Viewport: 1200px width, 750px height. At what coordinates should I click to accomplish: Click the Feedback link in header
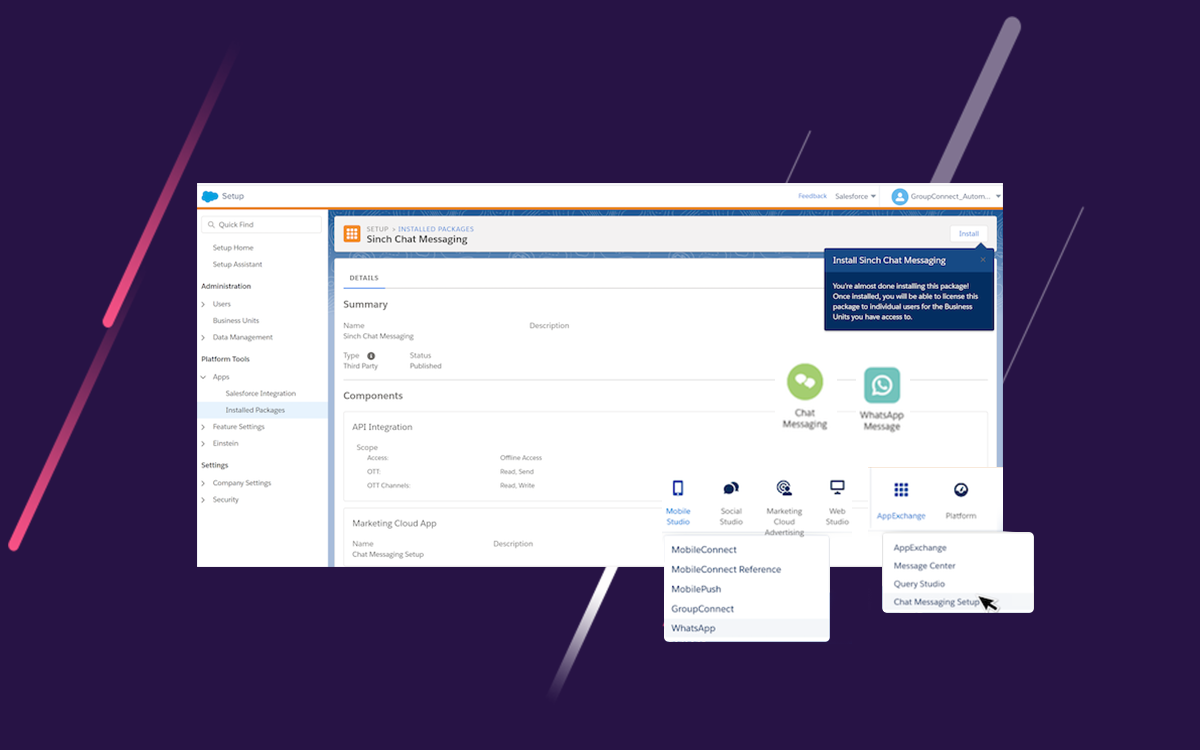pyautogui.click(x=812, y=196)
